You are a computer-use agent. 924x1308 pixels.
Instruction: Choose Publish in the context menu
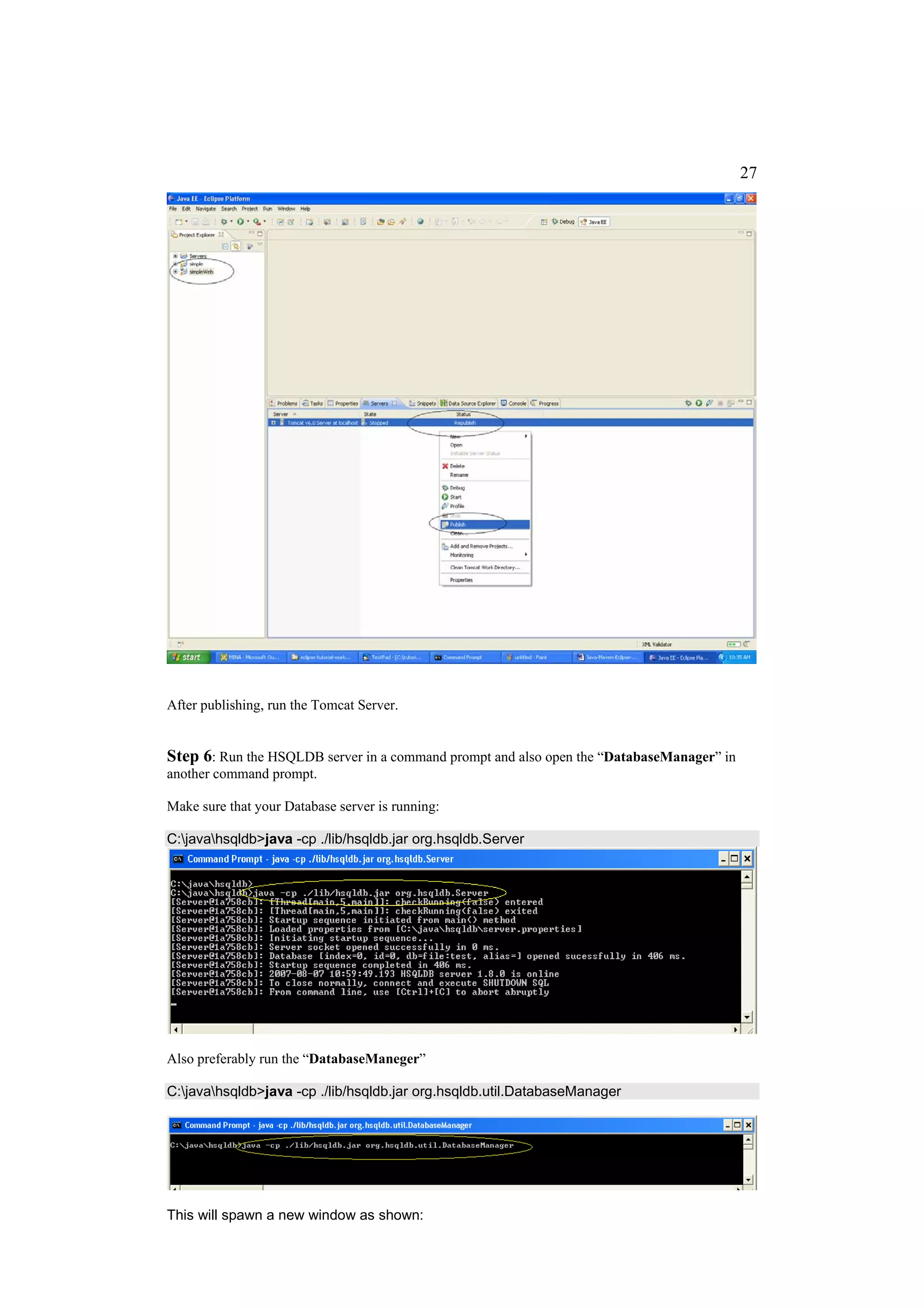pyautogui.click(x=485, y=524)
